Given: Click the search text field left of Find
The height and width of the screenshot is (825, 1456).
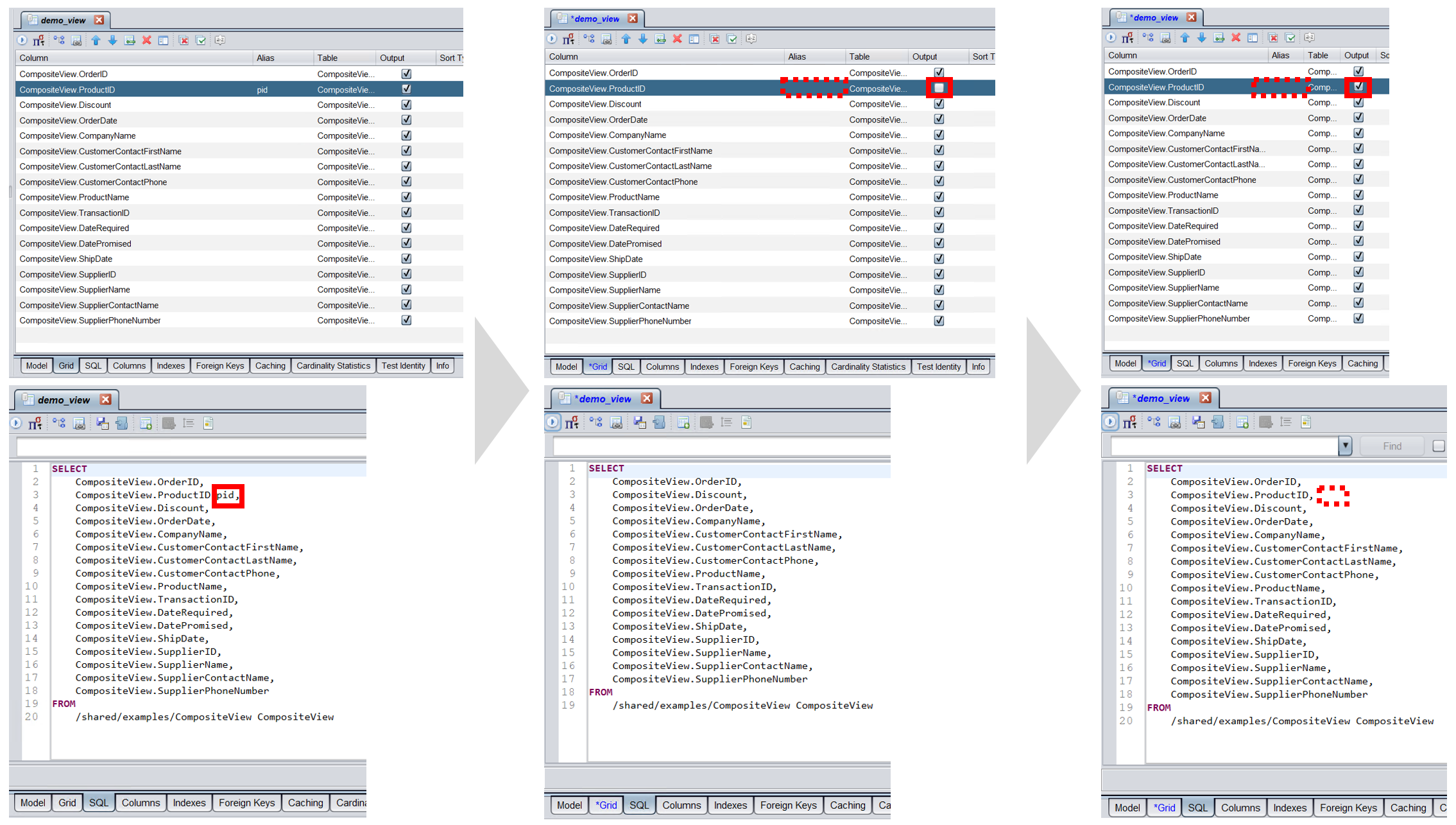Looking at the screenshot, I should [x=1223, y=446].
